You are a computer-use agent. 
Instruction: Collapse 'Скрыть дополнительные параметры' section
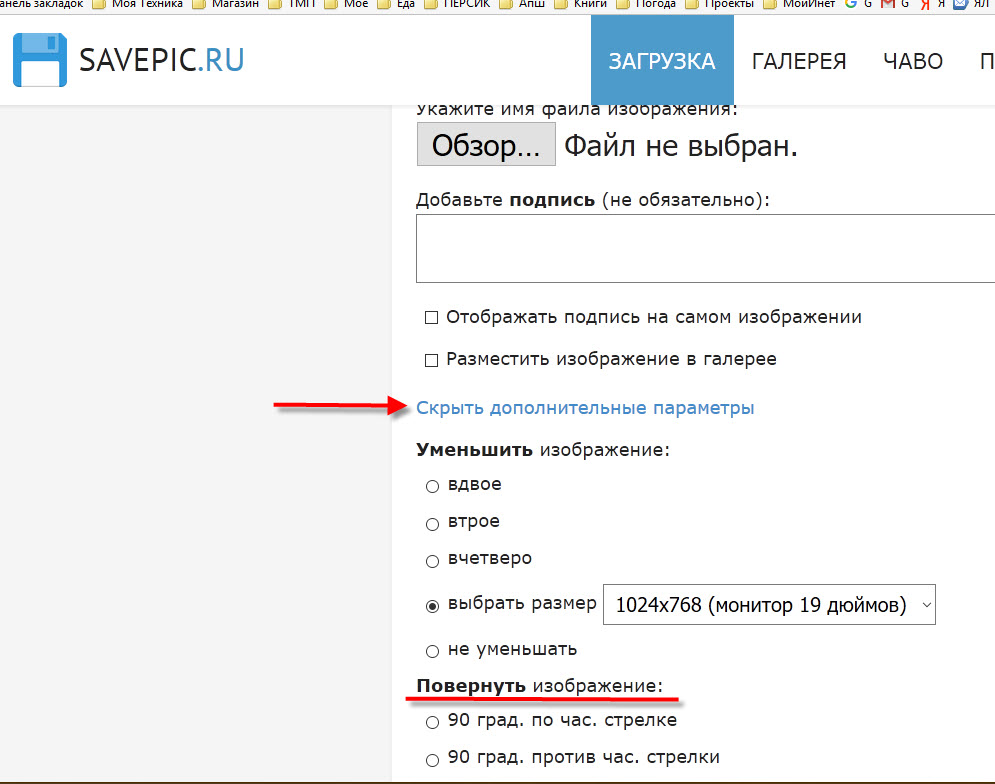[x=585, y=408]
